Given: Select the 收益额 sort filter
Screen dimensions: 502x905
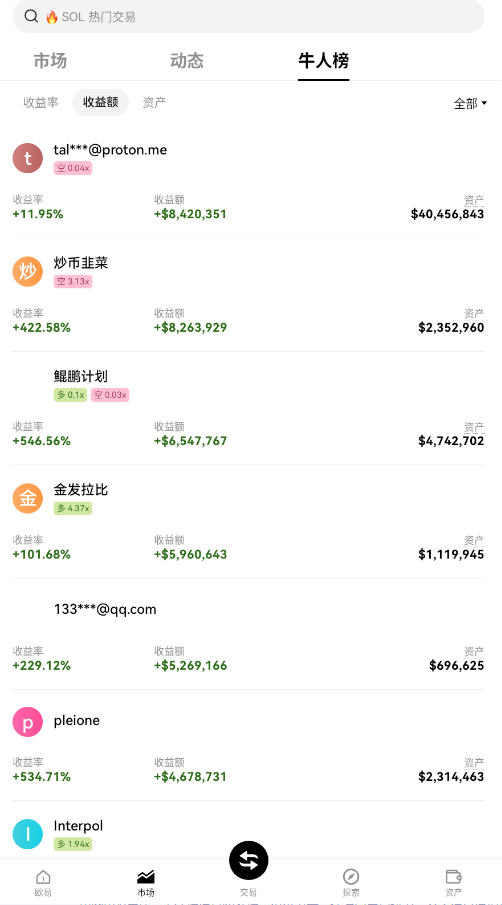Looking at the screenshot, I should click(x=100, y=102).
